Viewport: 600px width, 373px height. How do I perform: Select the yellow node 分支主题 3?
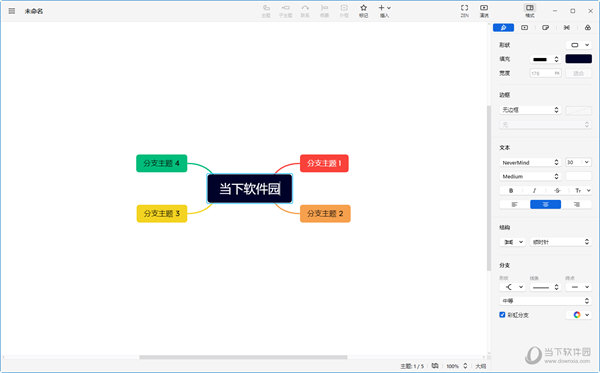(x=162, y=213)
